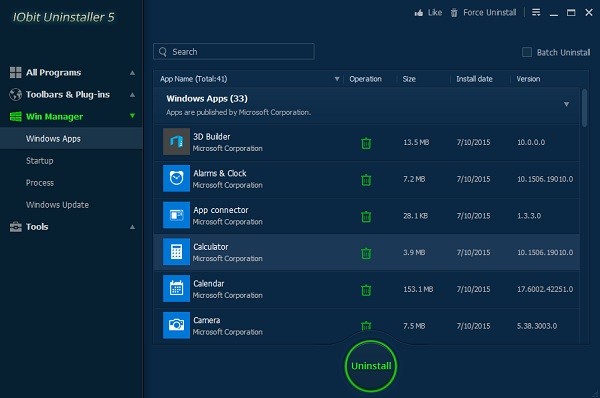Click the Calendar app icon

pos(176,289)
